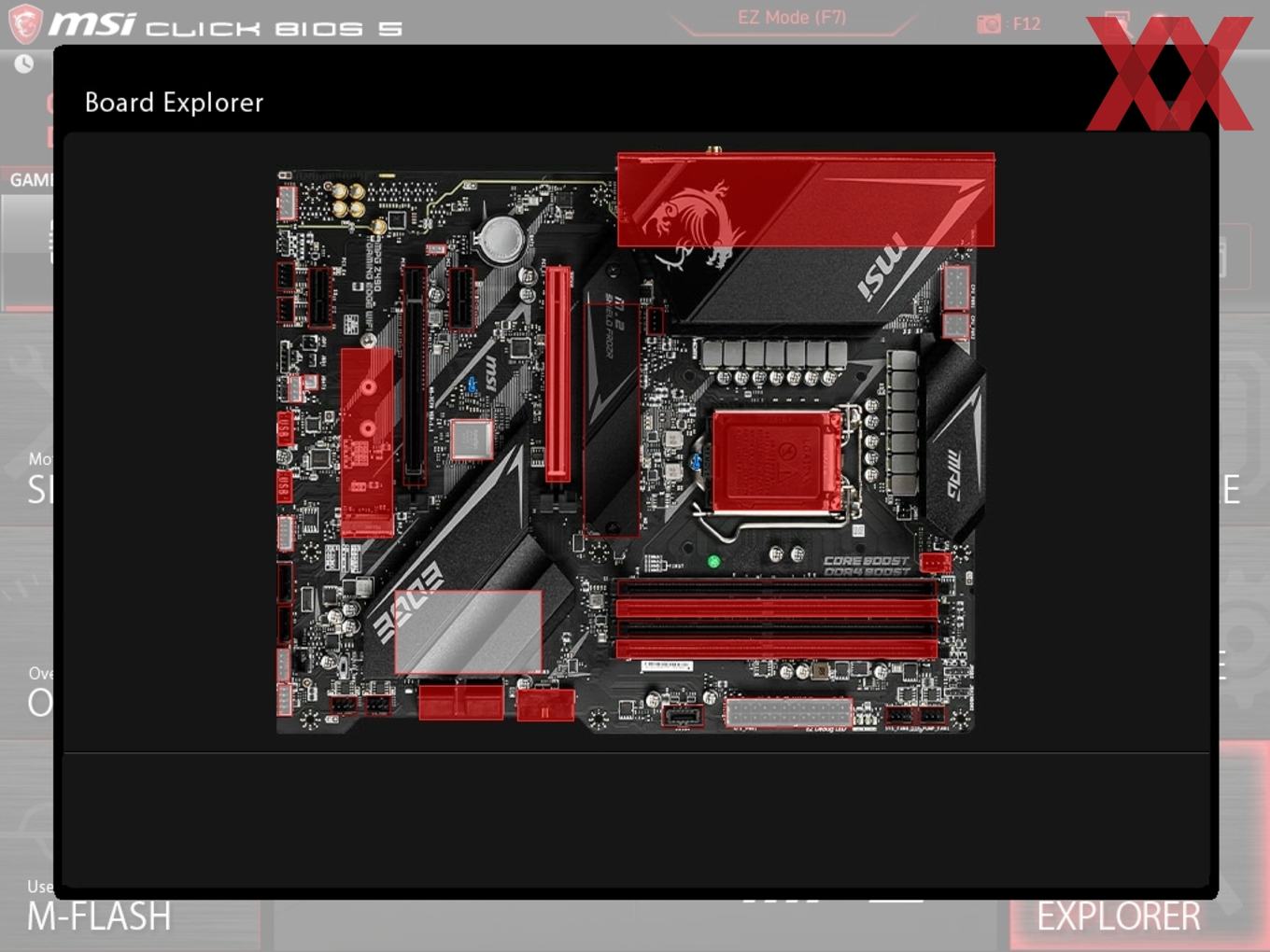The image size is (1270, 952).
Task: Select the small 4-pin CPU power connector
Action: point(955,326)
